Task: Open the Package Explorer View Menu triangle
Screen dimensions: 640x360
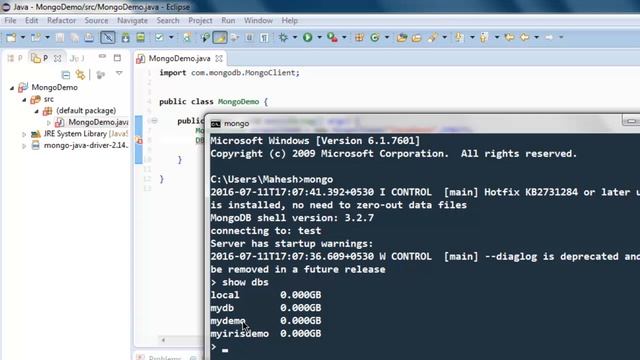Action: click(119, 73)
